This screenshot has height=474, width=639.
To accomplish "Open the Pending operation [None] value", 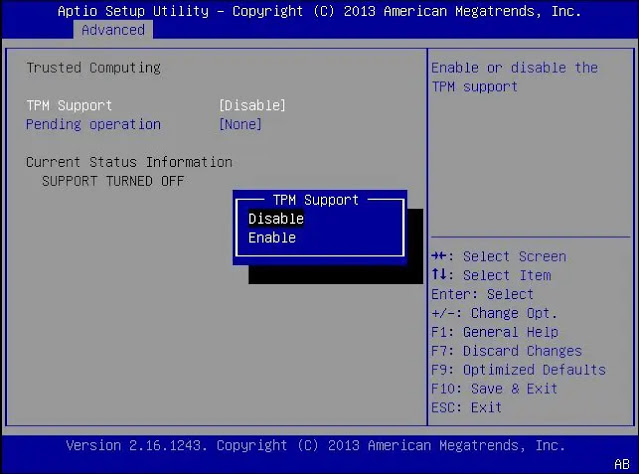I will point(240,124).
